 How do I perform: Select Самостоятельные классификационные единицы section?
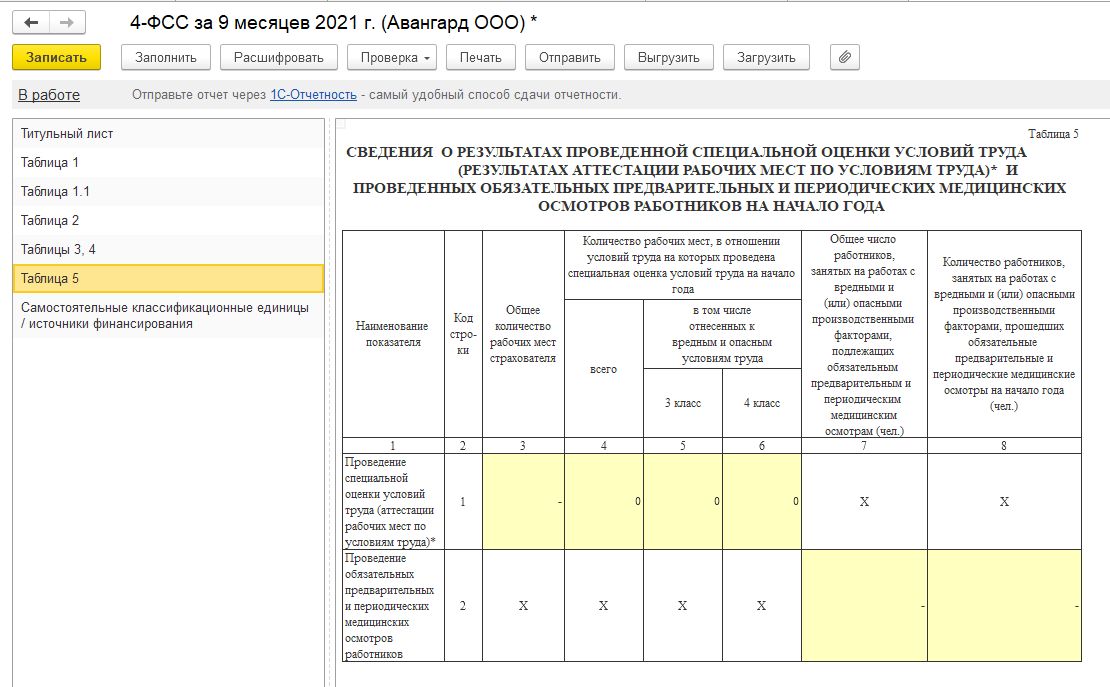coord(165,315)
